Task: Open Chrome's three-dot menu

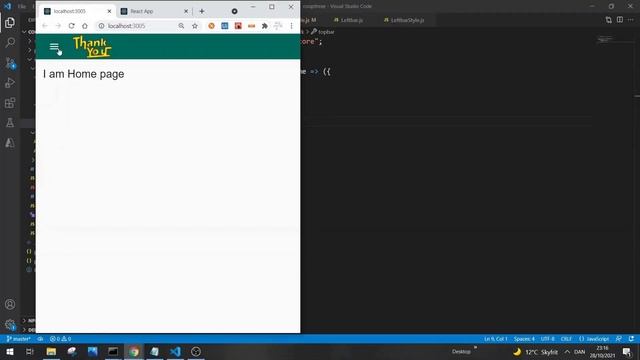Action: tap(291, 26)
